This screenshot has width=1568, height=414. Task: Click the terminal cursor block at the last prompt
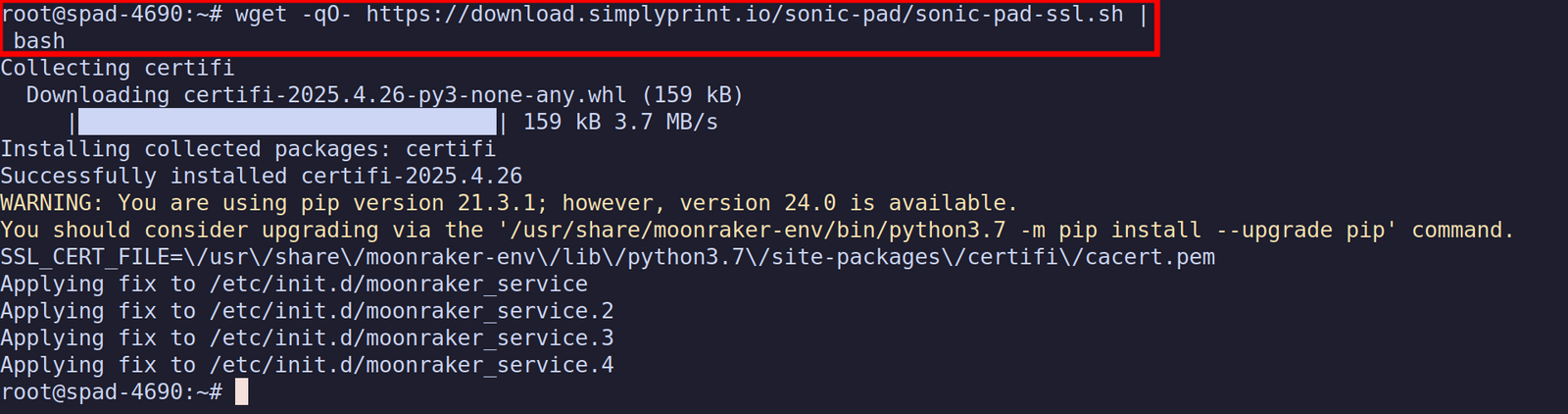(x=242, y=392)
